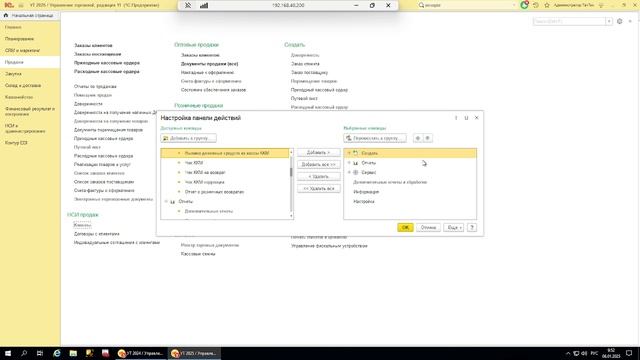Open Windows taskbar search
Screen dimensions: 640x360
pyautogui.click(x=24, y=353)
